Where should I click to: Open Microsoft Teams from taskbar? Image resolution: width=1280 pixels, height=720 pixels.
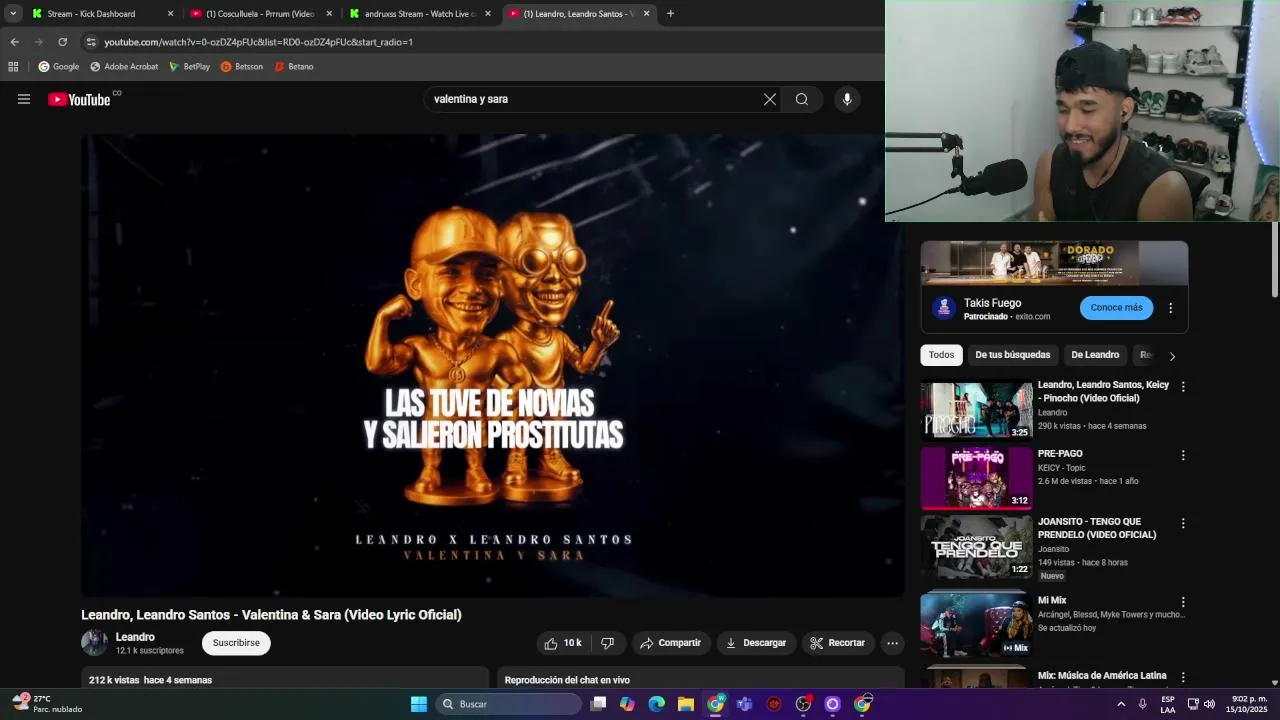(x=744, y=704)
